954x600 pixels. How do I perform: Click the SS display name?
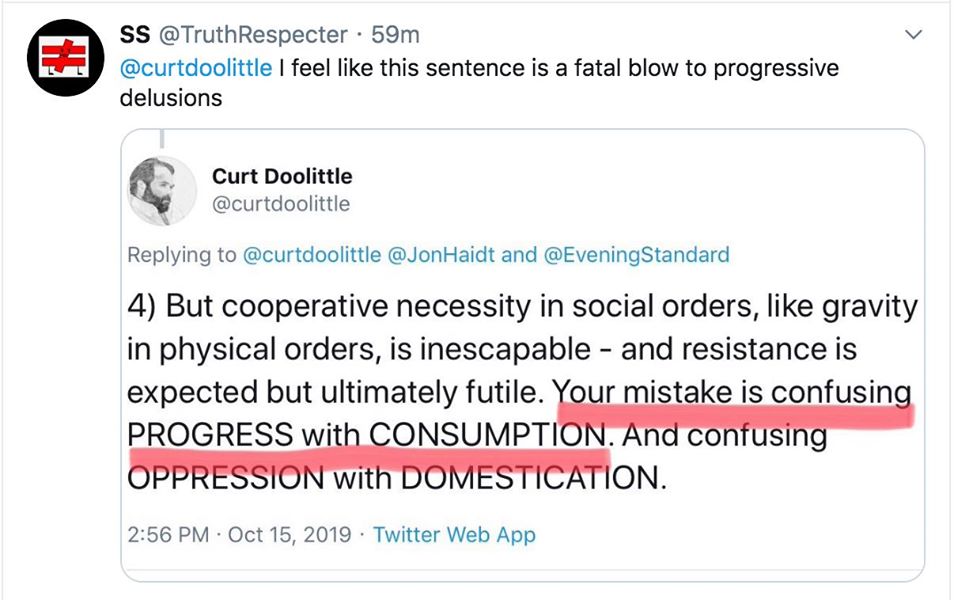133,35
